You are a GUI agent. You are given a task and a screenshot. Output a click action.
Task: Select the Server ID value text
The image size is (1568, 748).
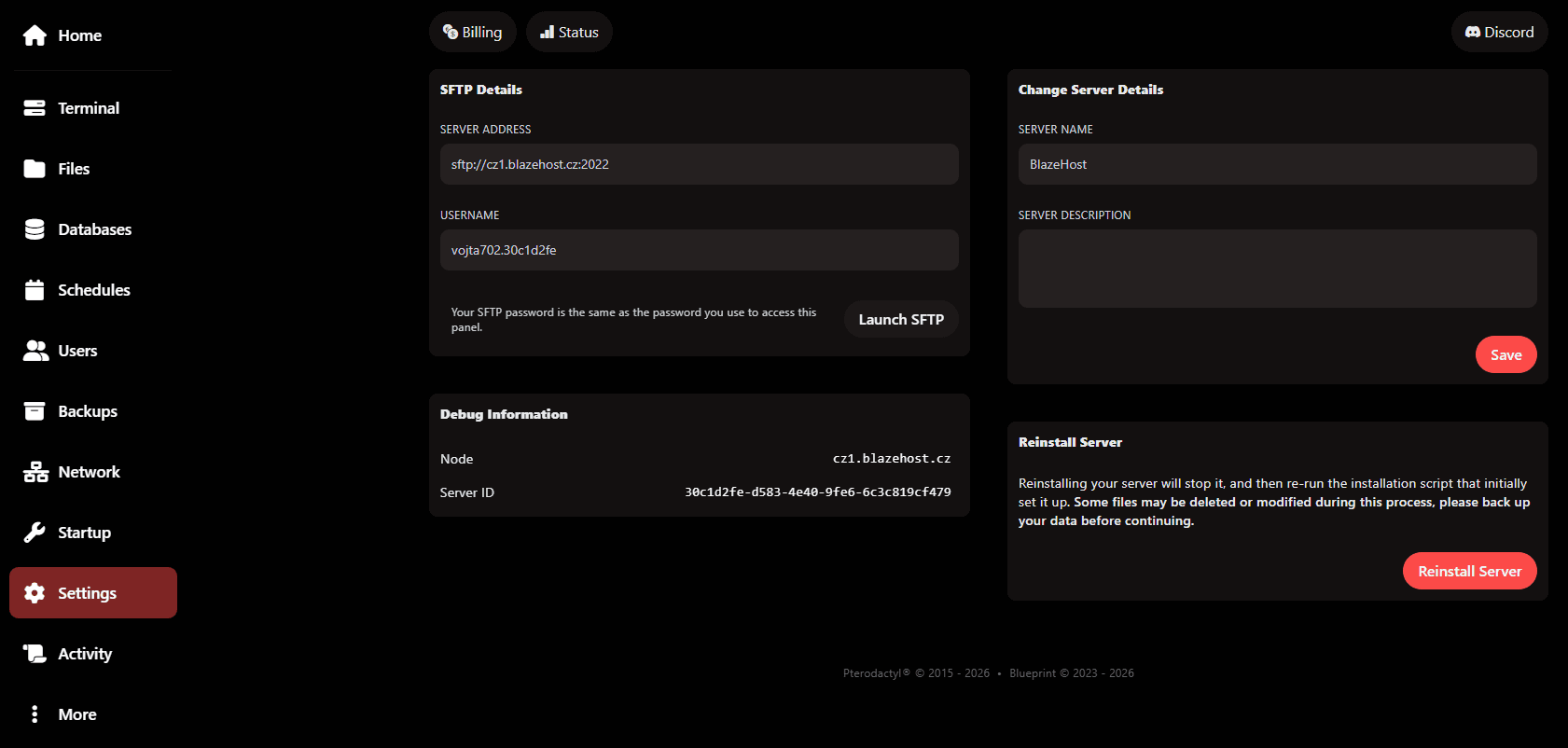tap(818, 492)
